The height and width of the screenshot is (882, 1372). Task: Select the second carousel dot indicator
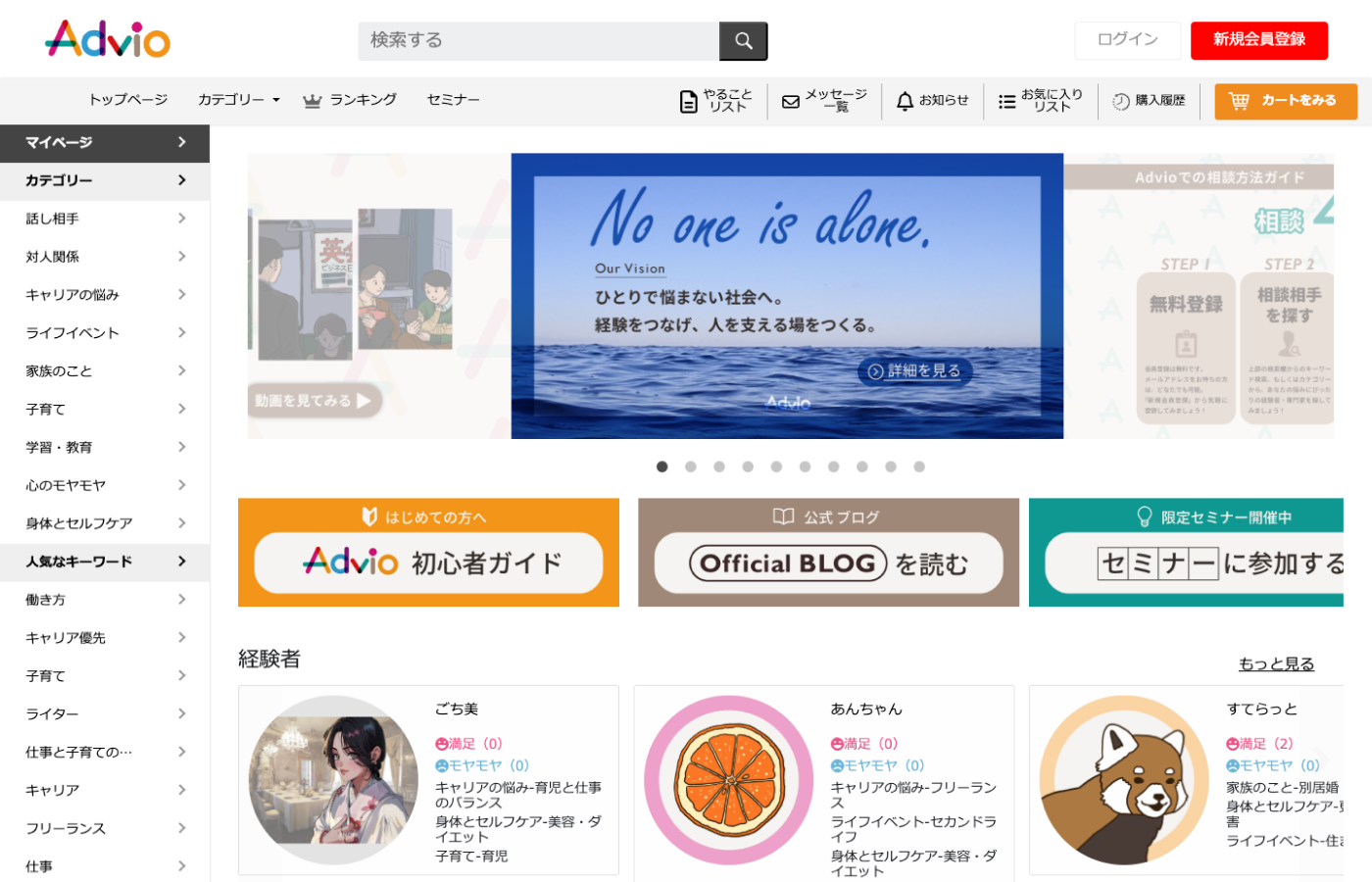pos(691,466)
